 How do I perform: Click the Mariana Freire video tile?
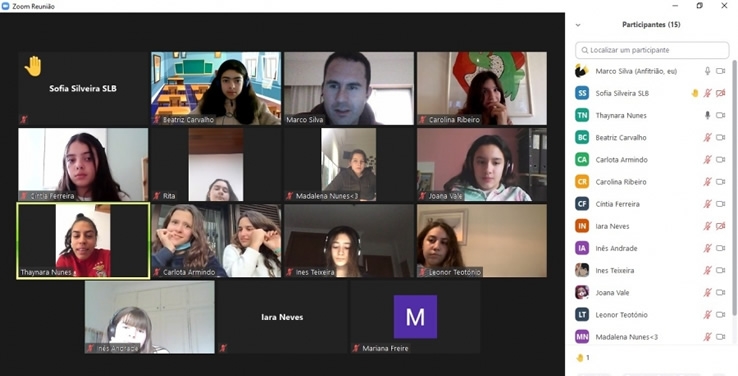pyautogui.click(x=415, y=317)
